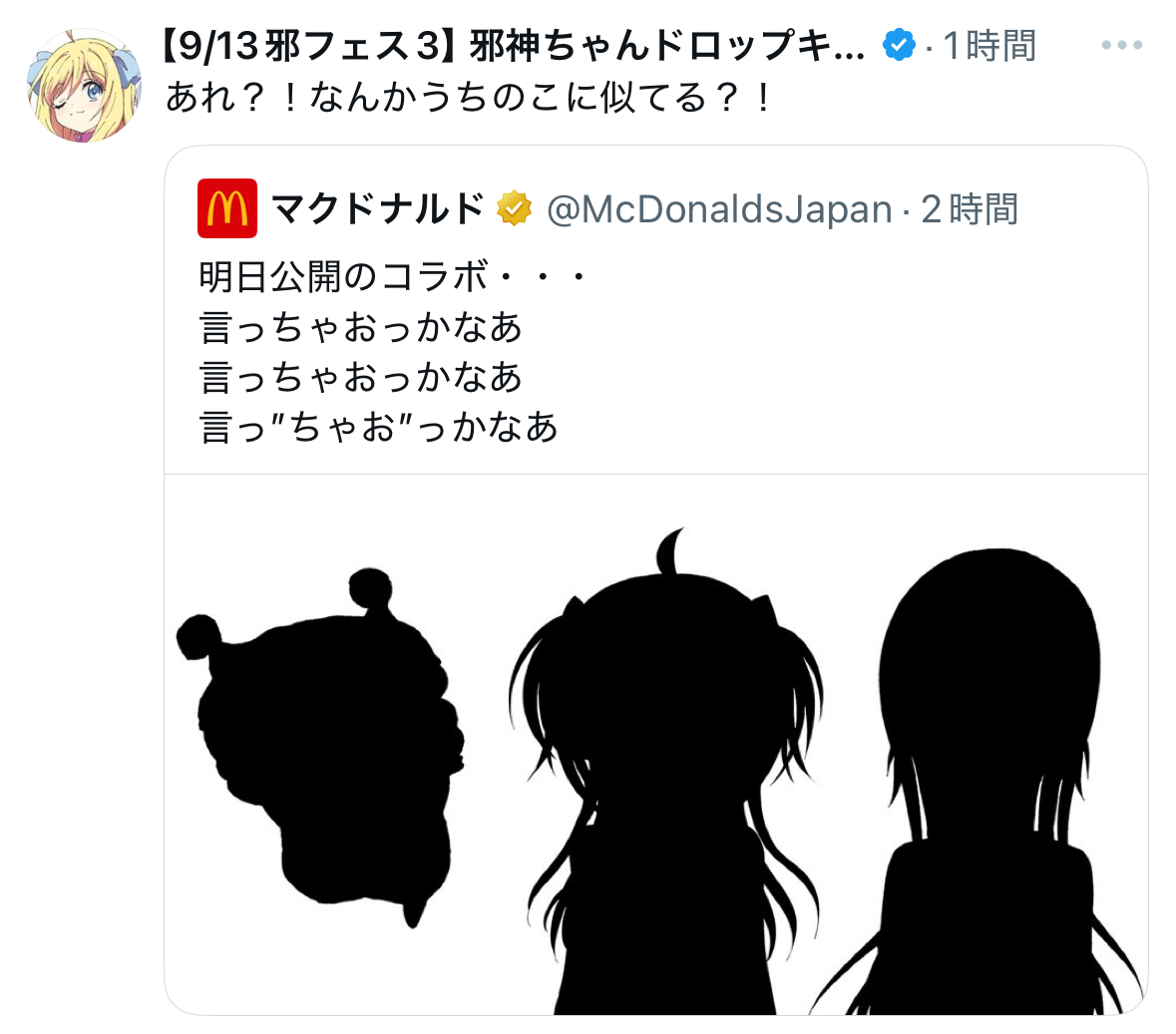Click the 1時間 post timestamp
Viewport: 1176px width, 1034px height.
point(988,47)
